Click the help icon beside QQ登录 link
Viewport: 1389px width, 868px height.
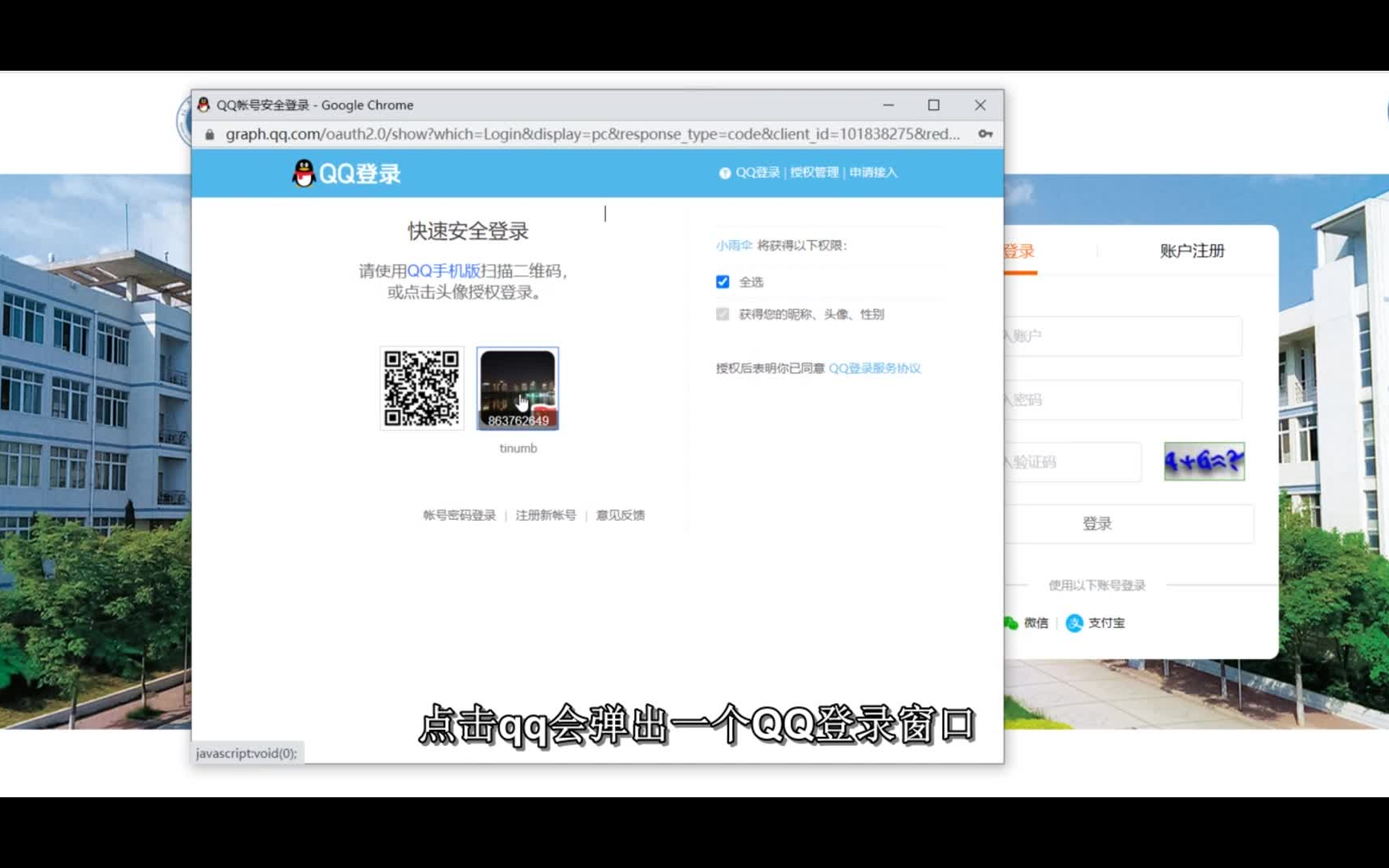pyautogui.click(x=725, y=173)
